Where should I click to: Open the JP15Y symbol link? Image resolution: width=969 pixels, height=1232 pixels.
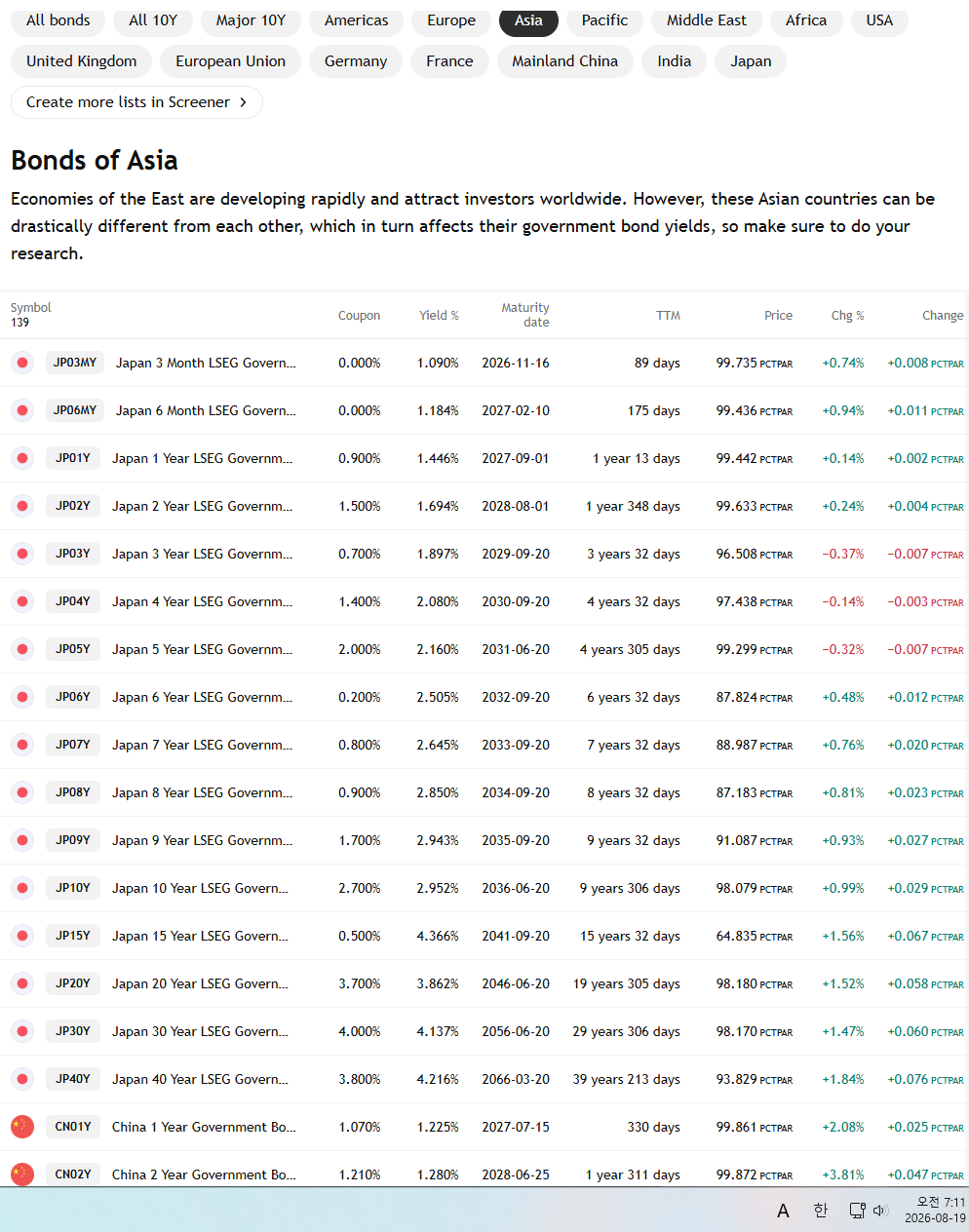(x=73, y=936)
